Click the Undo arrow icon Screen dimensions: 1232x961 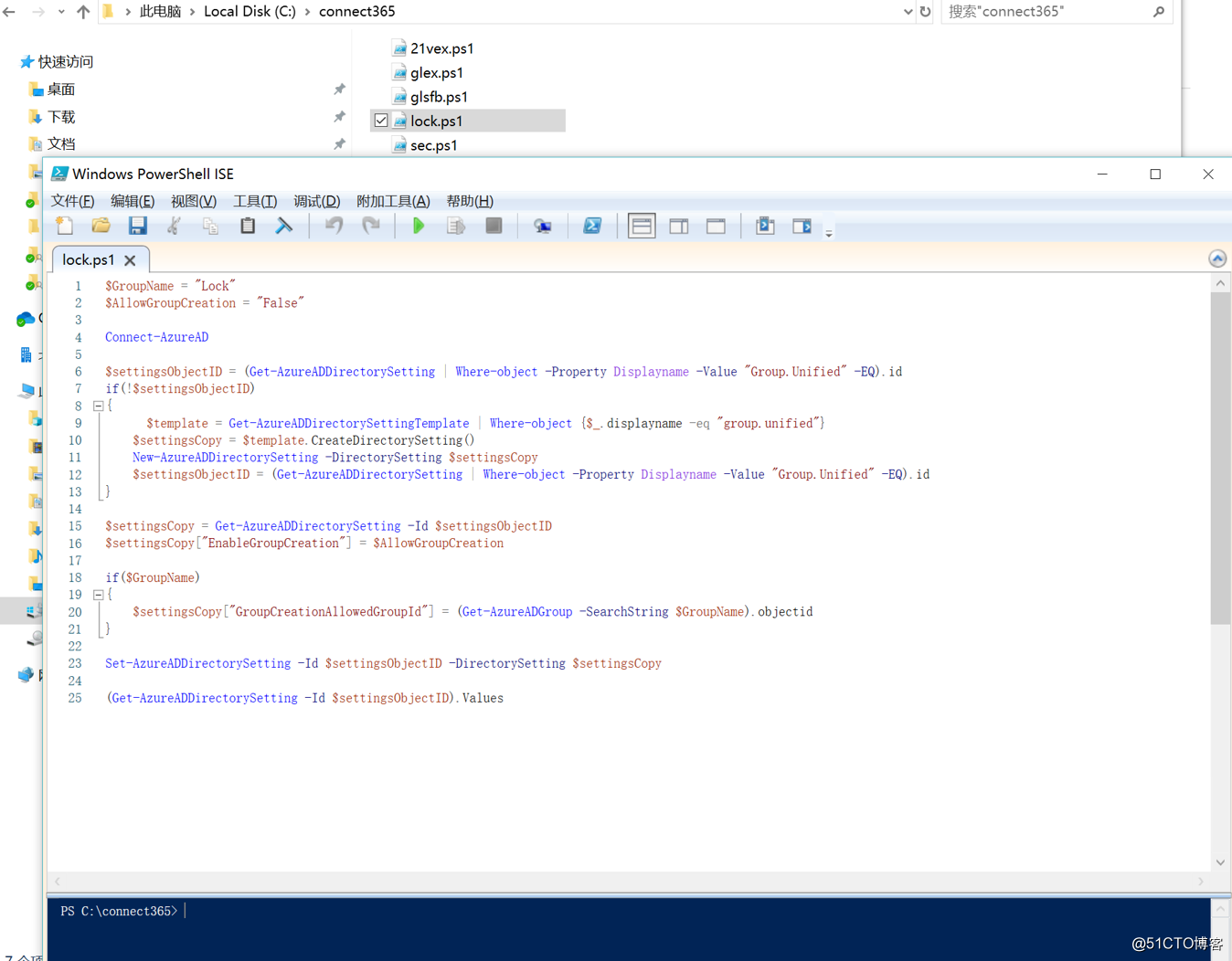tap(334, 226)
